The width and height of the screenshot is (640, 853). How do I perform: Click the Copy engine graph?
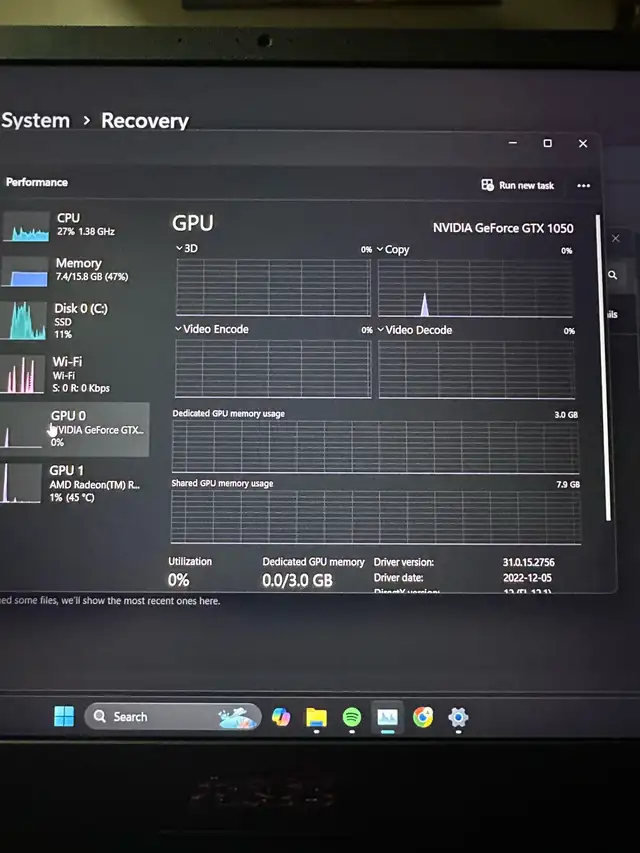[475, 288]
